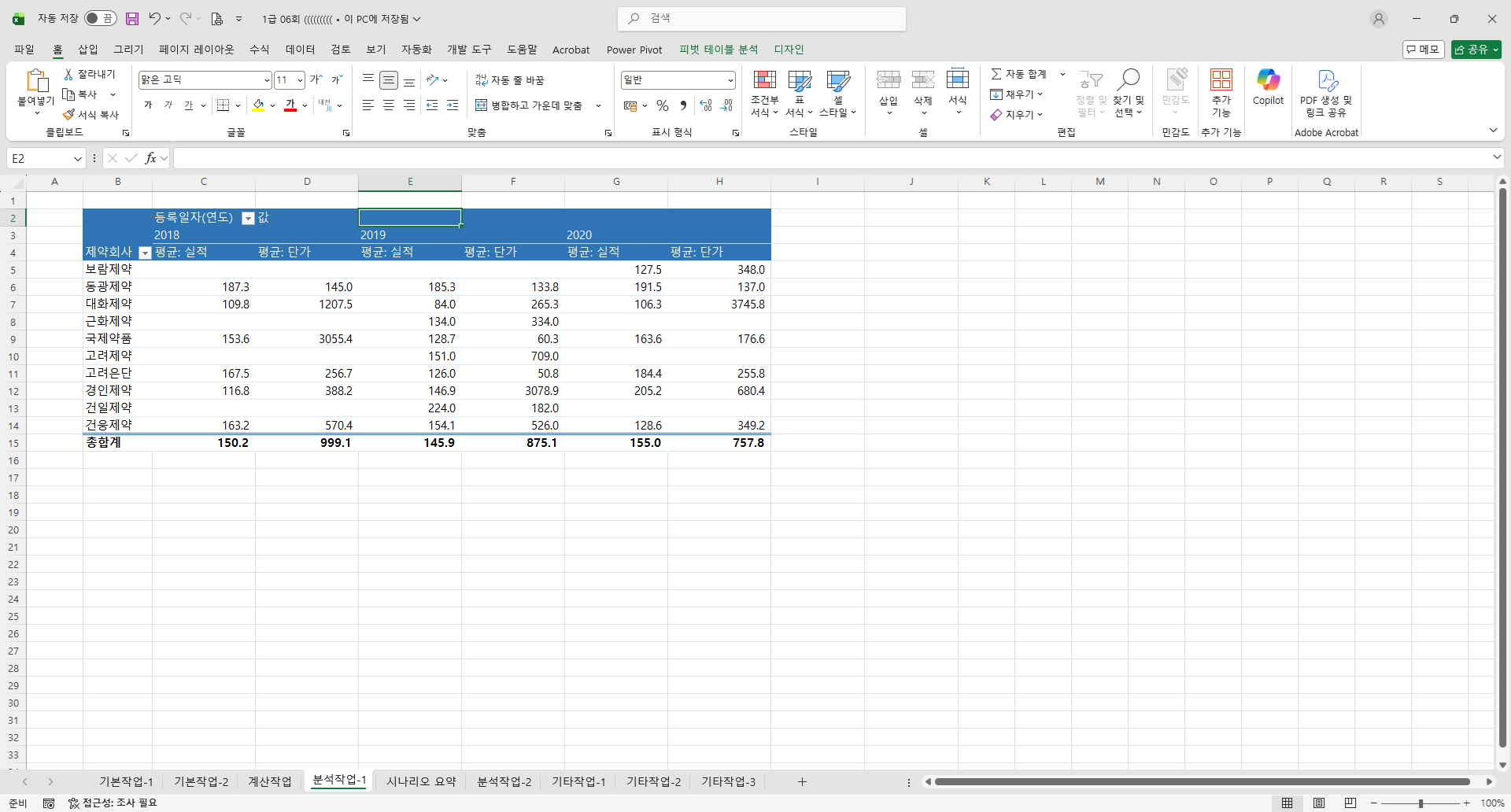Screen dimensions: 1511x812
Task: Toggle wrap text (자동 줄 바꿈)
Action: (510, 80)
